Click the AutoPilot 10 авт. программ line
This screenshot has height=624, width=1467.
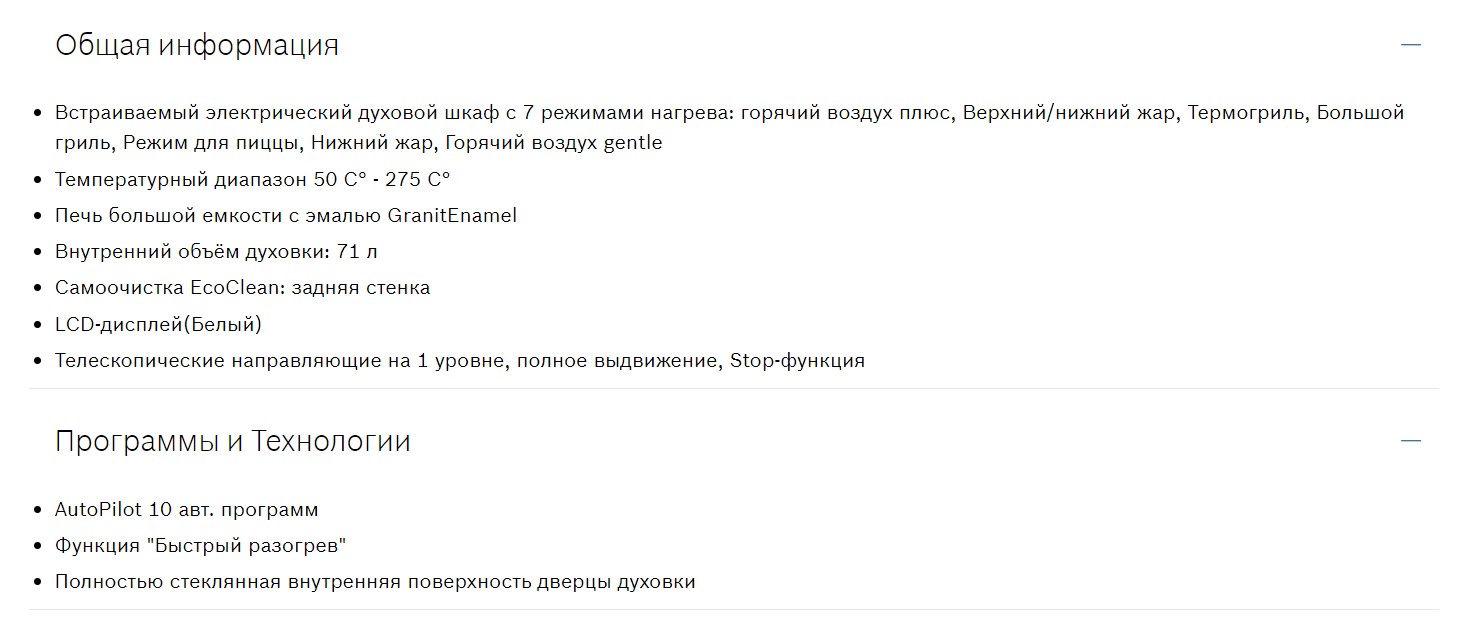point(186,510)
